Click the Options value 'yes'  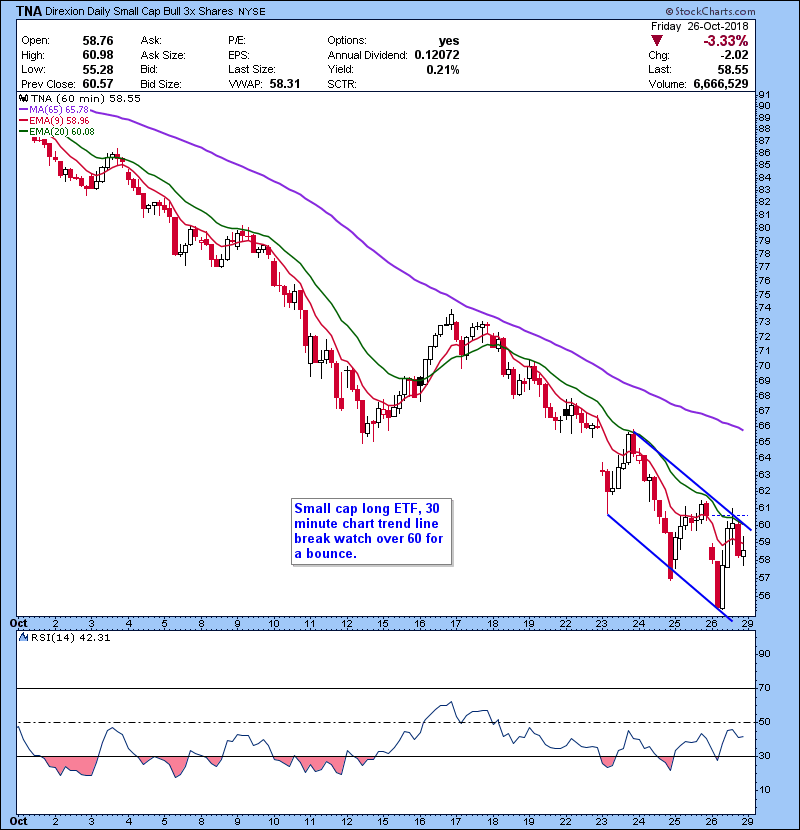point(449,41)
